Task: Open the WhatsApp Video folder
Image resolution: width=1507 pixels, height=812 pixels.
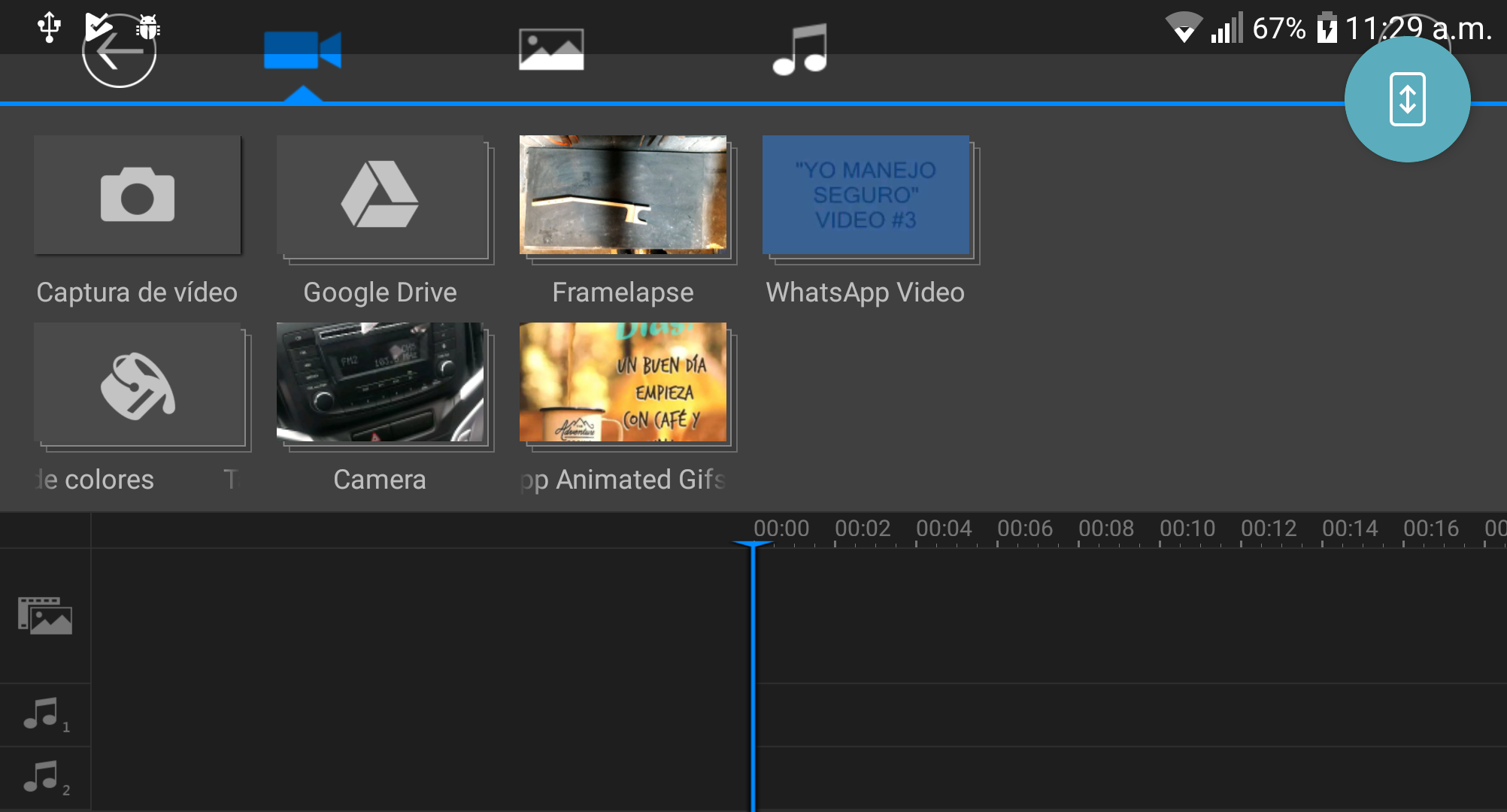Action: [x=866, y=195]
